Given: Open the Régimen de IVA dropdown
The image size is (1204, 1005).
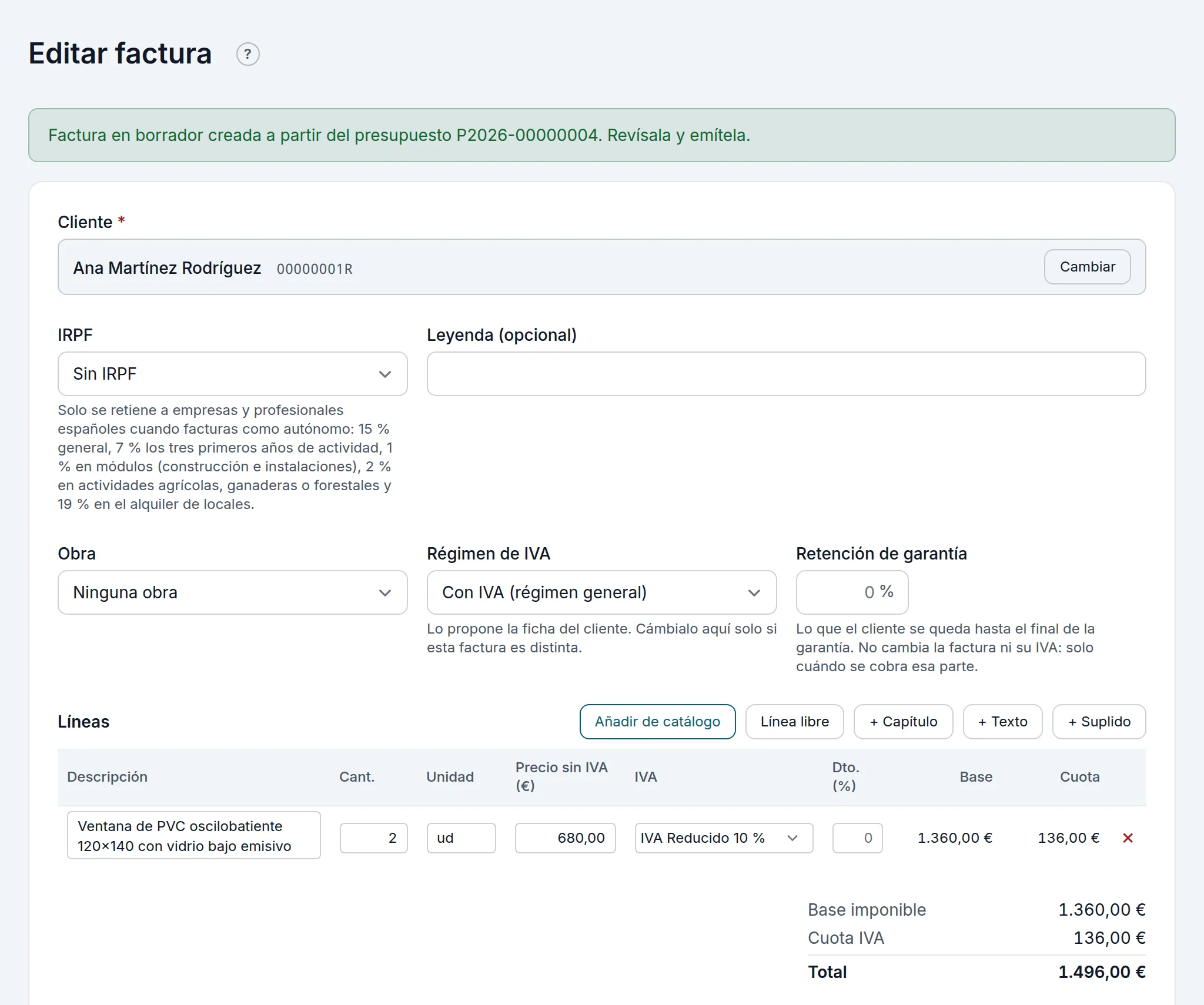Looking at the screenshot, I should point(601,592).
